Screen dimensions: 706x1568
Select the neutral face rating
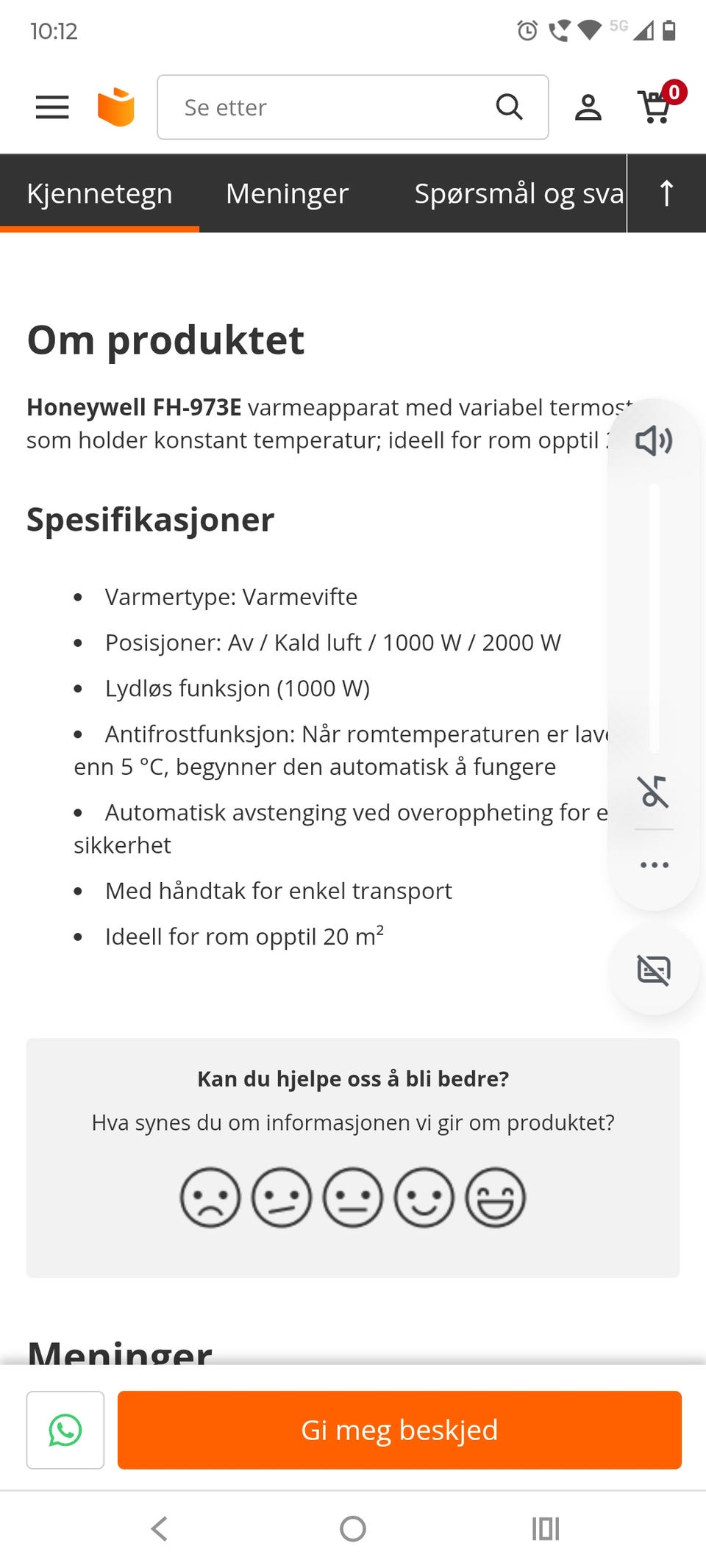click(353, 1198)
